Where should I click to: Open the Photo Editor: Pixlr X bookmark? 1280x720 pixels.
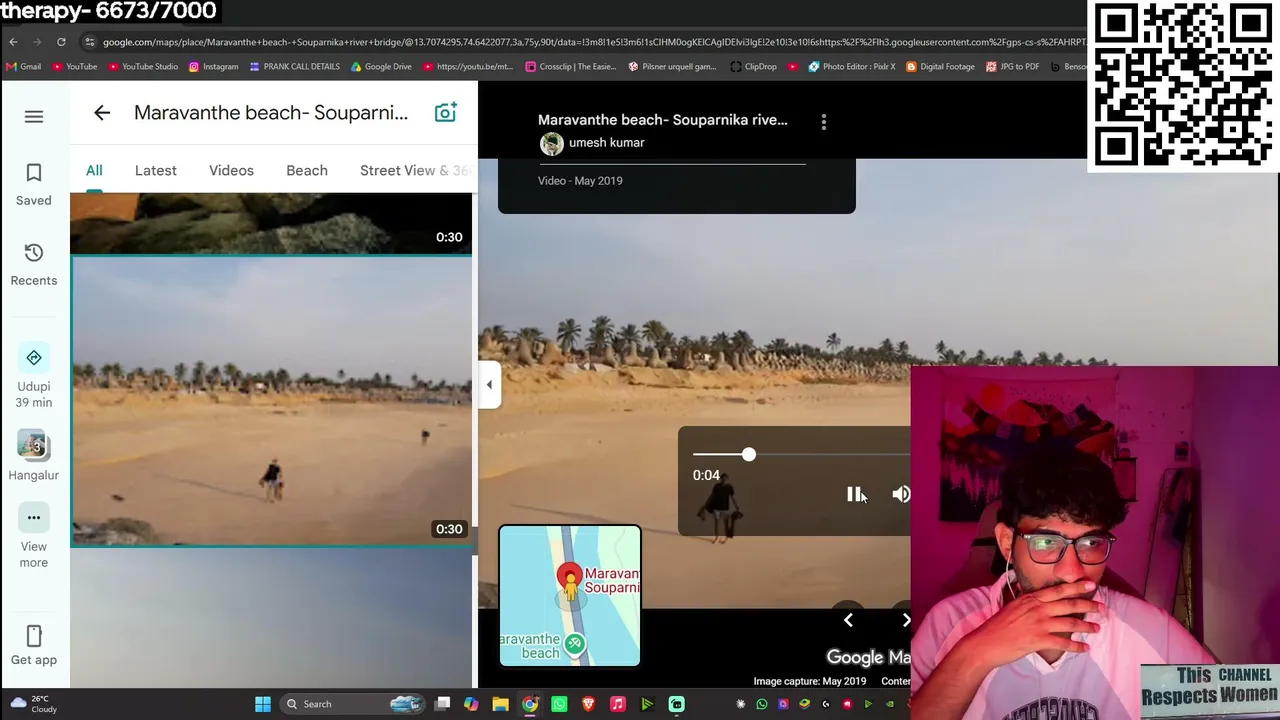coord(852,67)
